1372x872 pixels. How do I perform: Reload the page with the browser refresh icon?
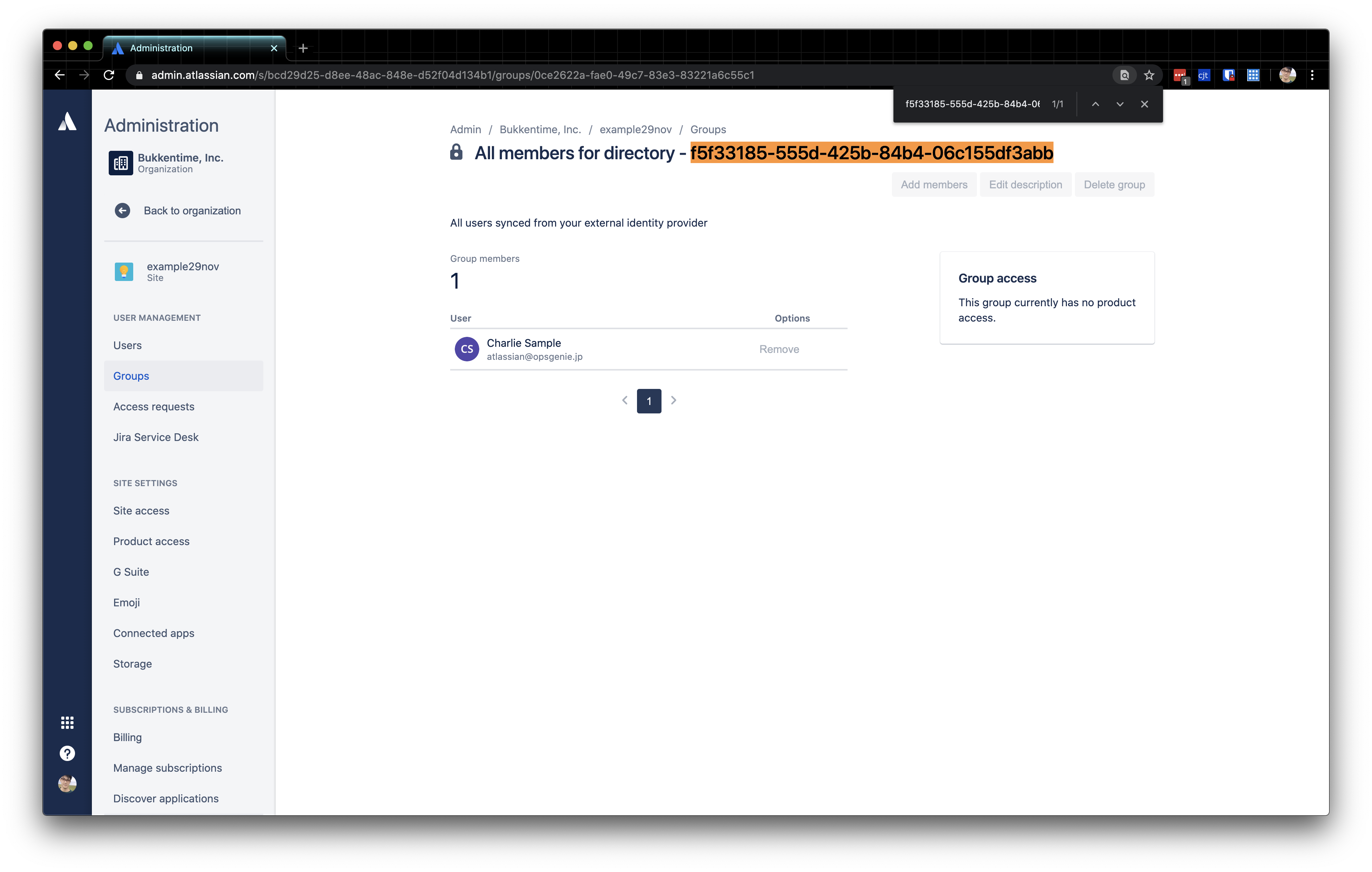click(109, 75)
